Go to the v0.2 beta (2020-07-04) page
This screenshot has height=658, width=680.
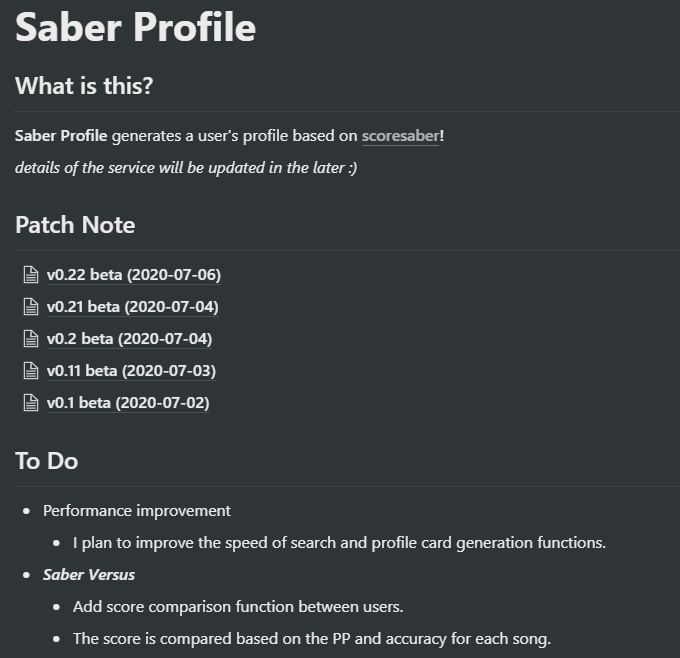pyautogui.click(x=129, y=339)
